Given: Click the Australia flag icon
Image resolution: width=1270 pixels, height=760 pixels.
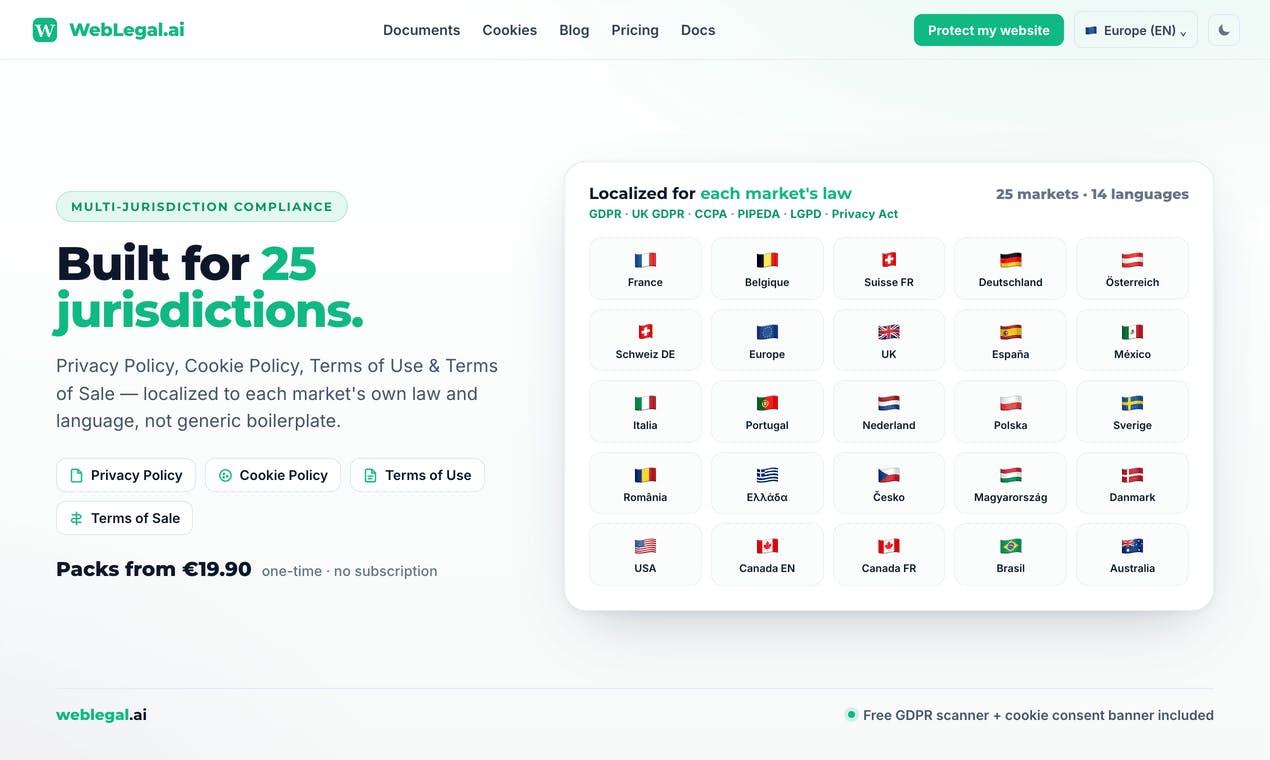Looking at the screenshot, I should 1132,546.
